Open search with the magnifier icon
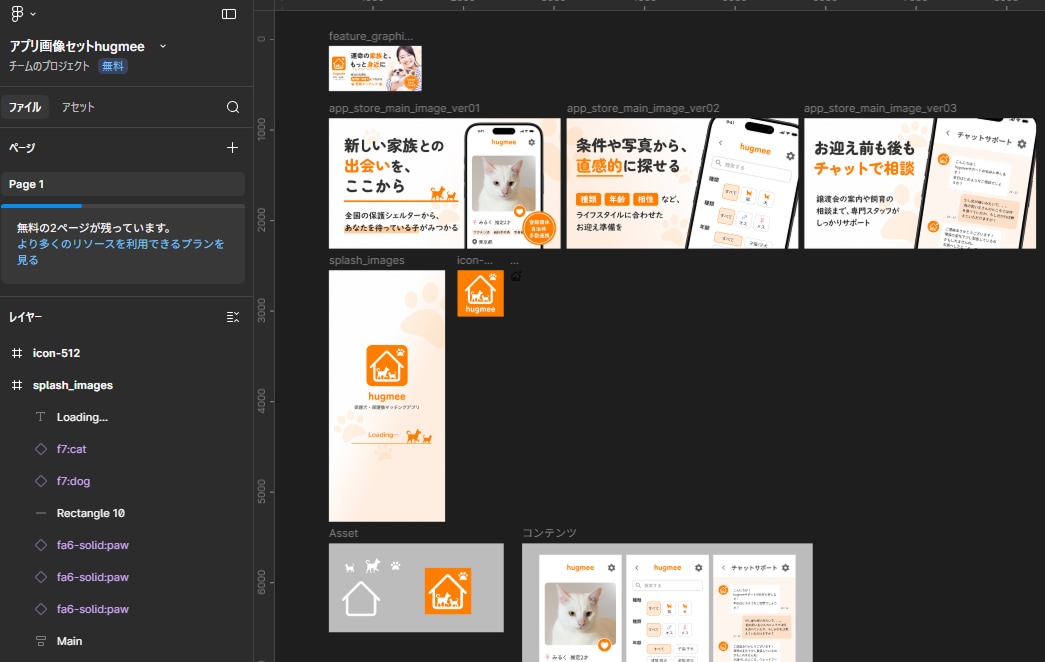 click(233, 107)
